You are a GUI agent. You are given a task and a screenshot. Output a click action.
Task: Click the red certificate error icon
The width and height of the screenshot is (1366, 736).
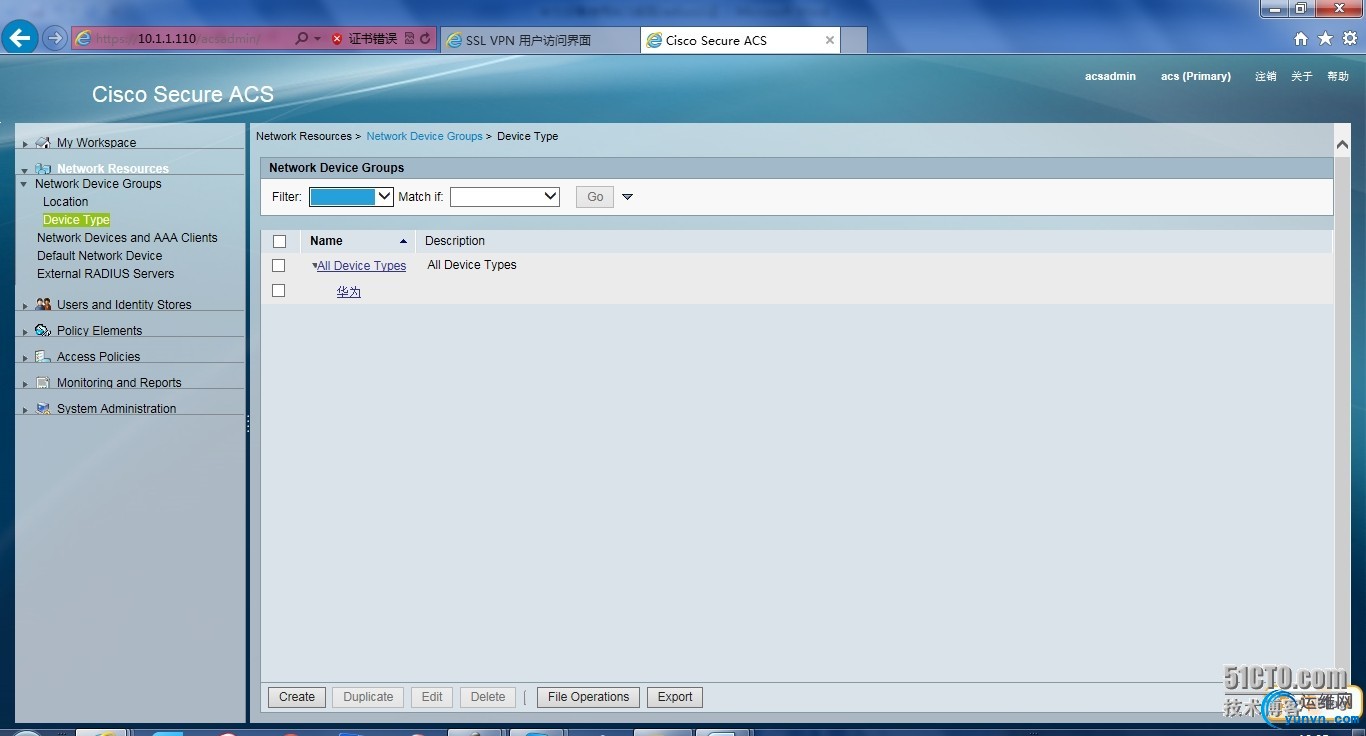337,39
